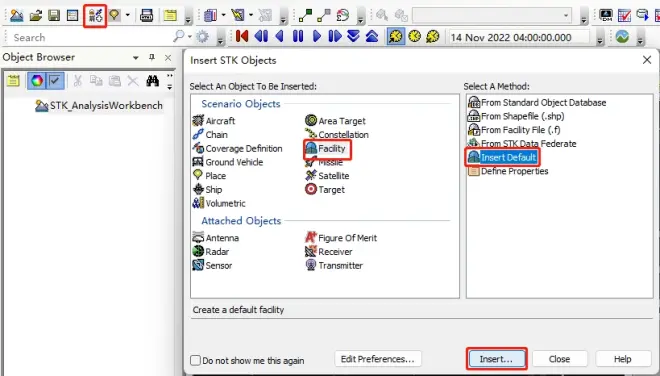Click the Insert Object toolbar icon

click(95, 16)
